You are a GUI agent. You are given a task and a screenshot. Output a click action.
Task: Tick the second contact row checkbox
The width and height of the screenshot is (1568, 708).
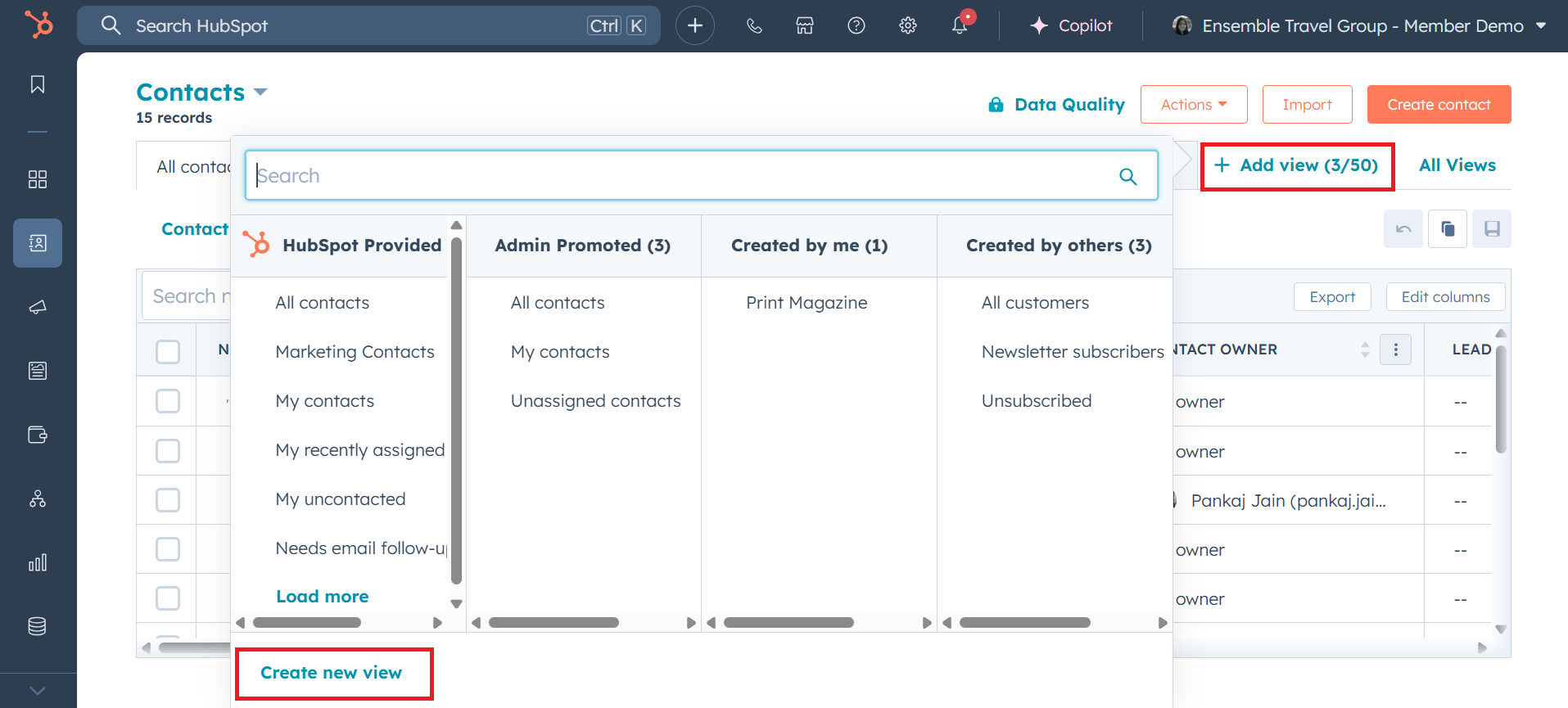tap(168, 451)
